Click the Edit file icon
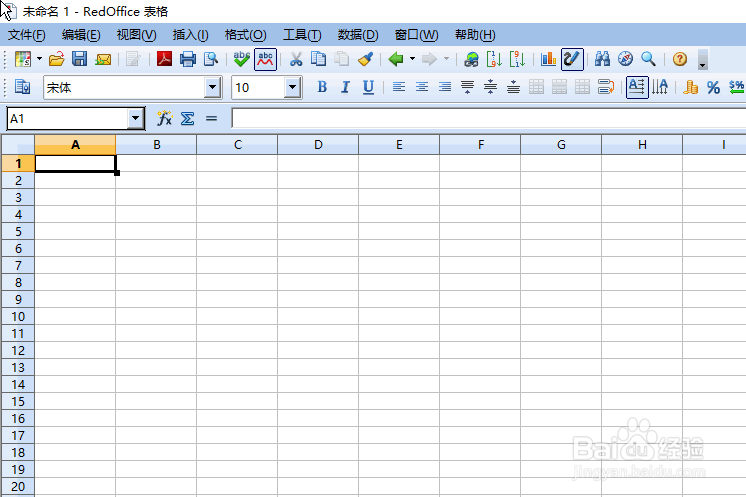The width and height of the screenshot is (746, 497). 133,59
